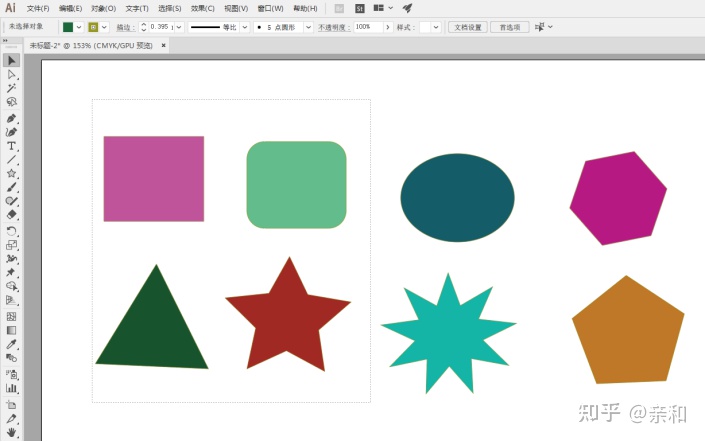Image resolution: width=705 pixels, height=442 pixels.
Task: Open the 效果(C) menu
Action: coord(202,9)
